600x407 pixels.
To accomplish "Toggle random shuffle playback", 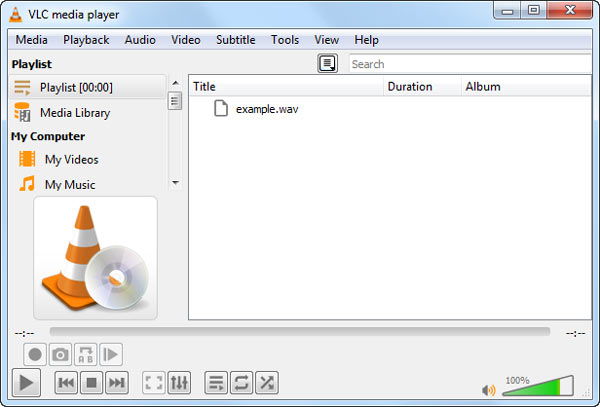I will 267,382.
